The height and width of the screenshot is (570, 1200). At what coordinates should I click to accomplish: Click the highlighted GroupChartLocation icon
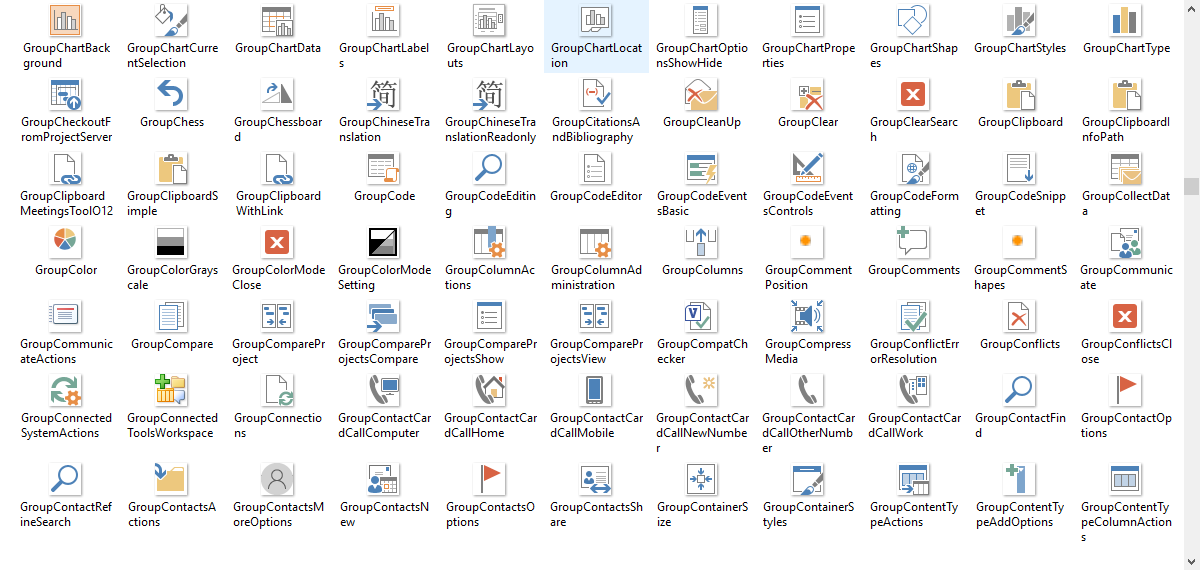[x=596, y=20]
